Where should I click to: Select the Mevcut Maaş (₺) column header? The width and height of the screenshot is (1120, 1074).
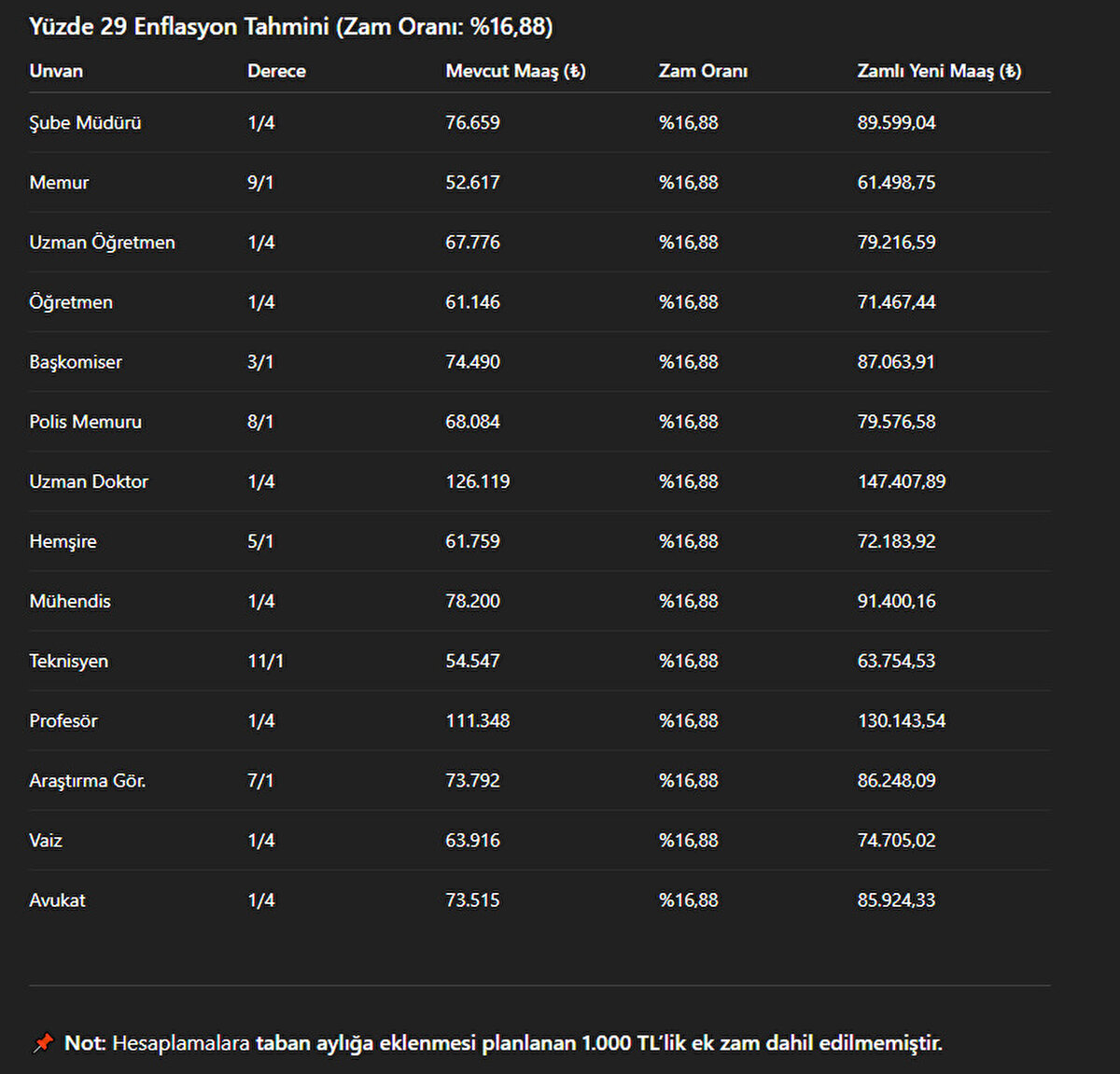click(x=515, y=71)
